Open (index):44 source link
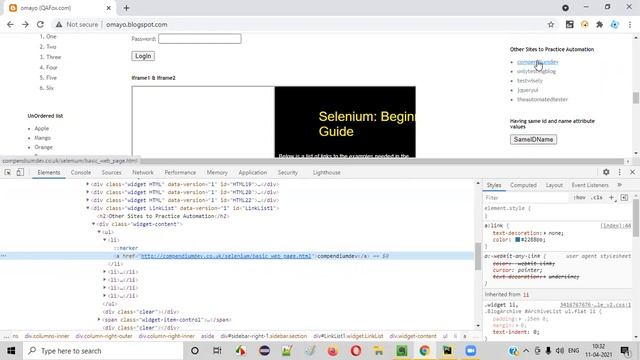 click(615, 225)
